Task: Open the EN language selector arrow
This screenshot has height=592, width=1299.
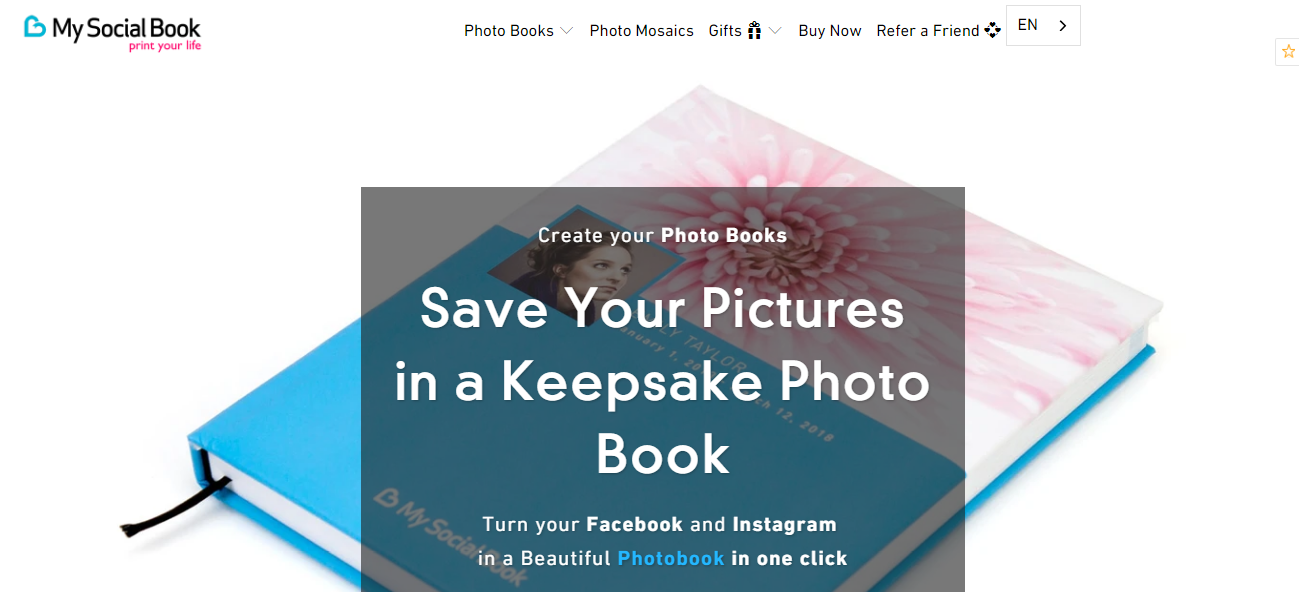Action: (1062, 26)
